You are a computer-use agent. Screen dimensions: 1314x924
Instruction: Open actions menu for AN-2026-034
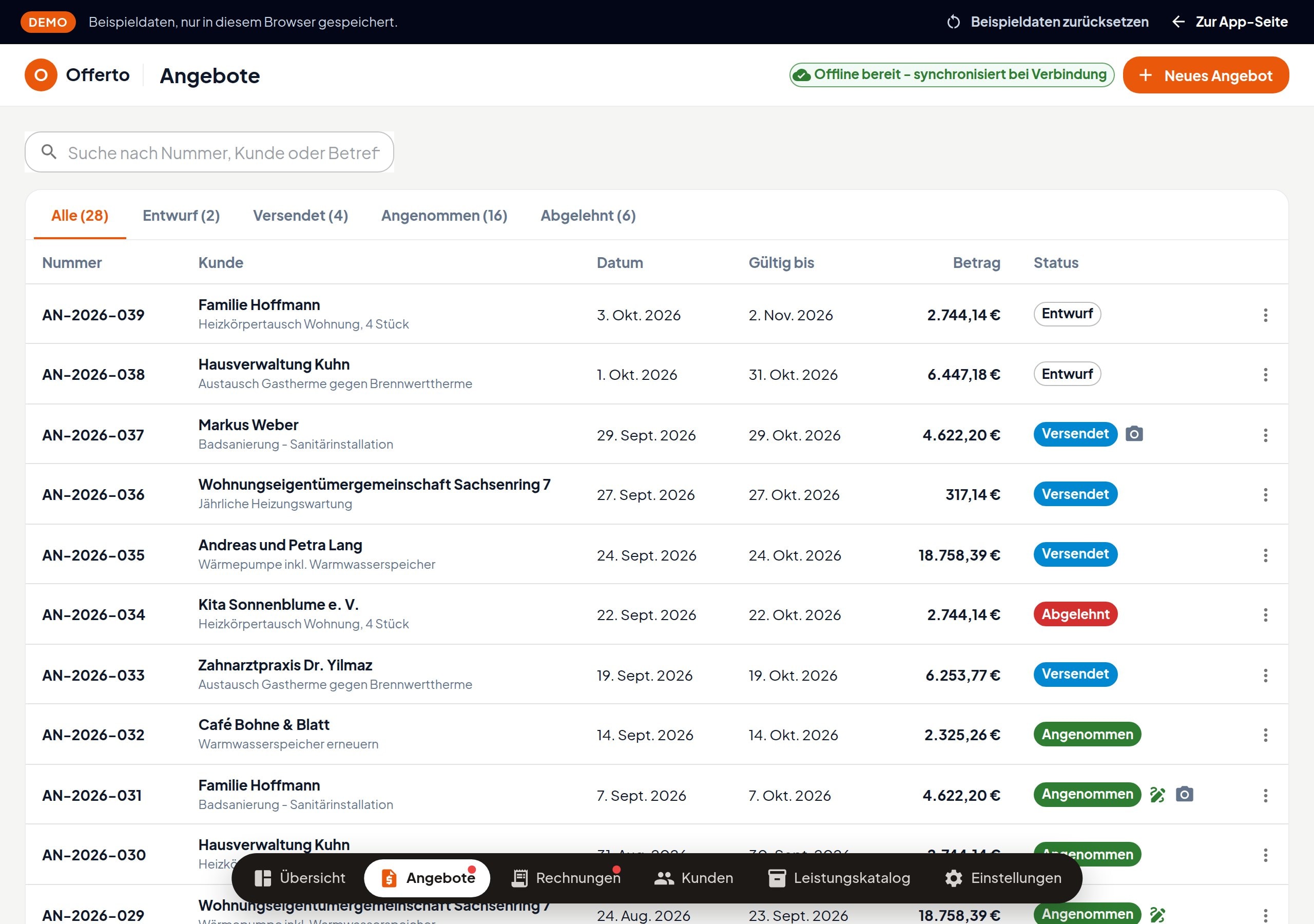point(1265,615)
